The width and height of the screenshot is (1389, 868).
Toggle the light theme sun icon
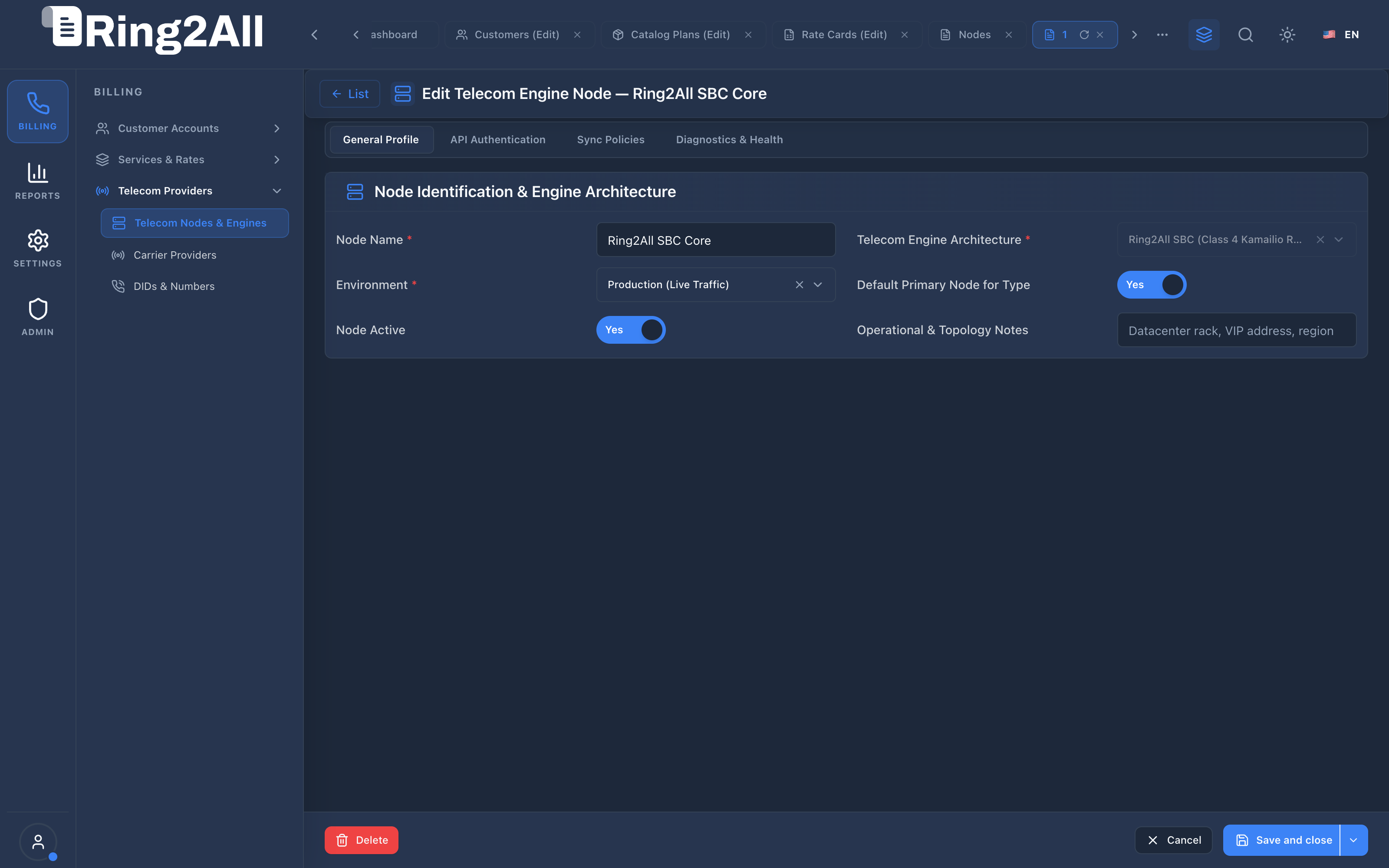coord(1287,34)
